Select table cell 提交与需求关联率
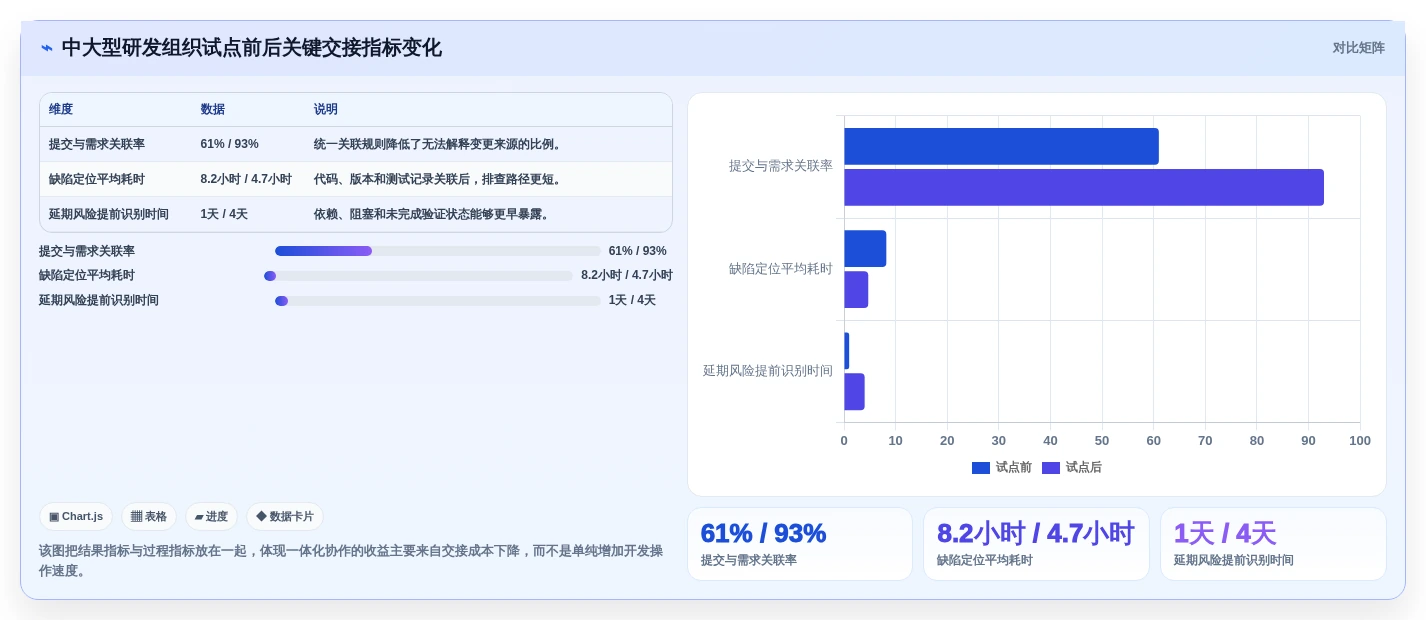Image resolution: width=1426 pixels, height=620 pixels. pyautogui.click(x=97, y=144)
